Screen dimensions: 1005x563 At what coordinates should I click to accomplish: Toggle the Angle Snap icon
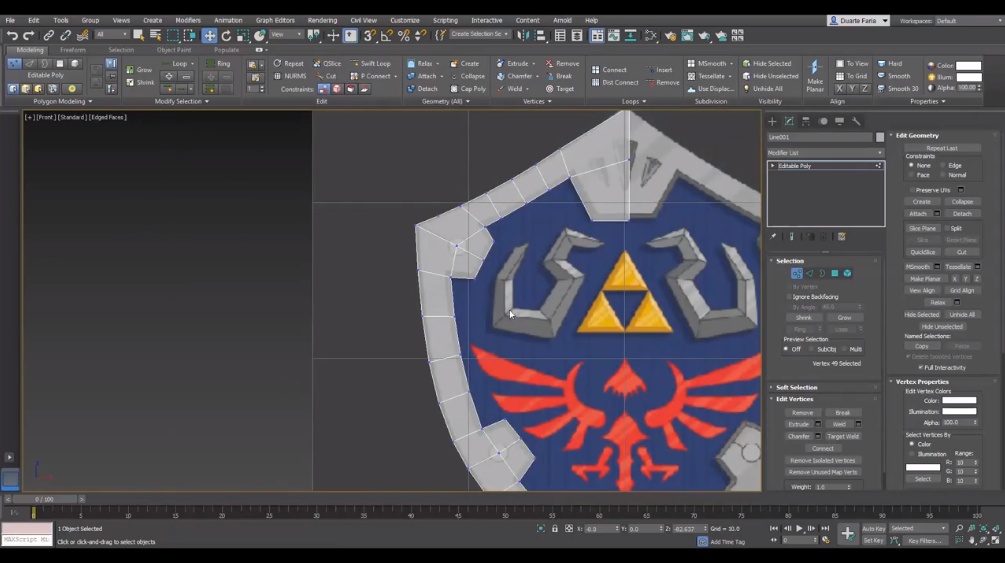[386, 36]
